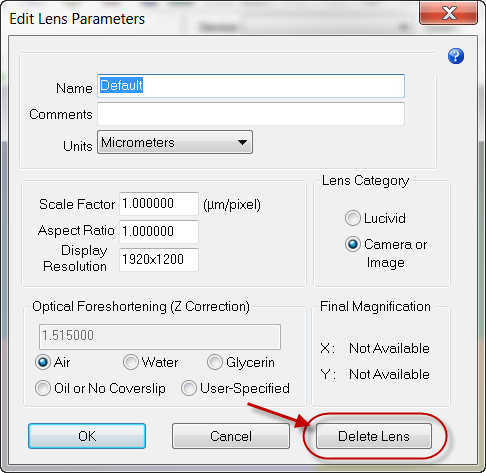The height and width of the screenshot is (473, 486).
Task: Click the Name field containing Default
Action: point(251,86)
